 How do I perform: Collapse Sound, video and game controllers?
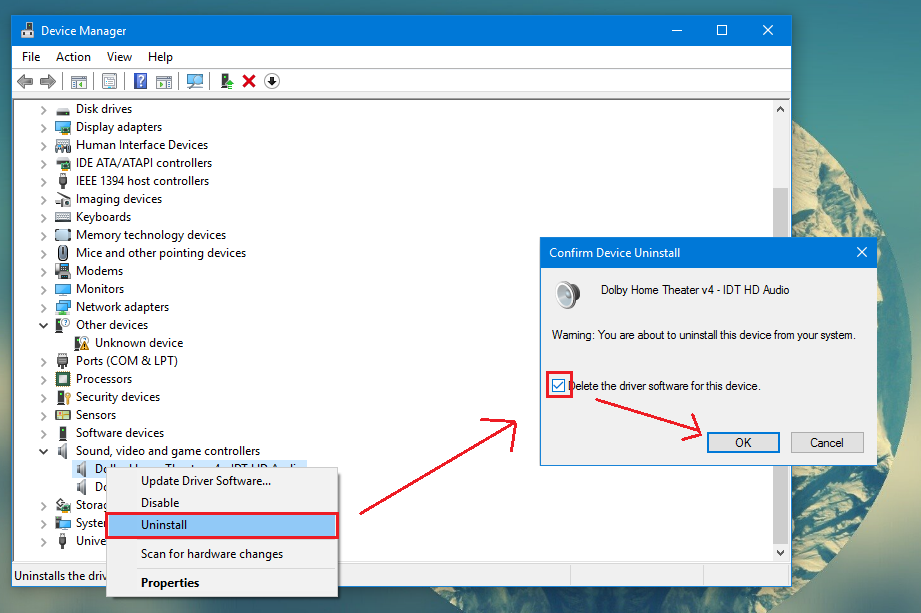click(43, 452)
